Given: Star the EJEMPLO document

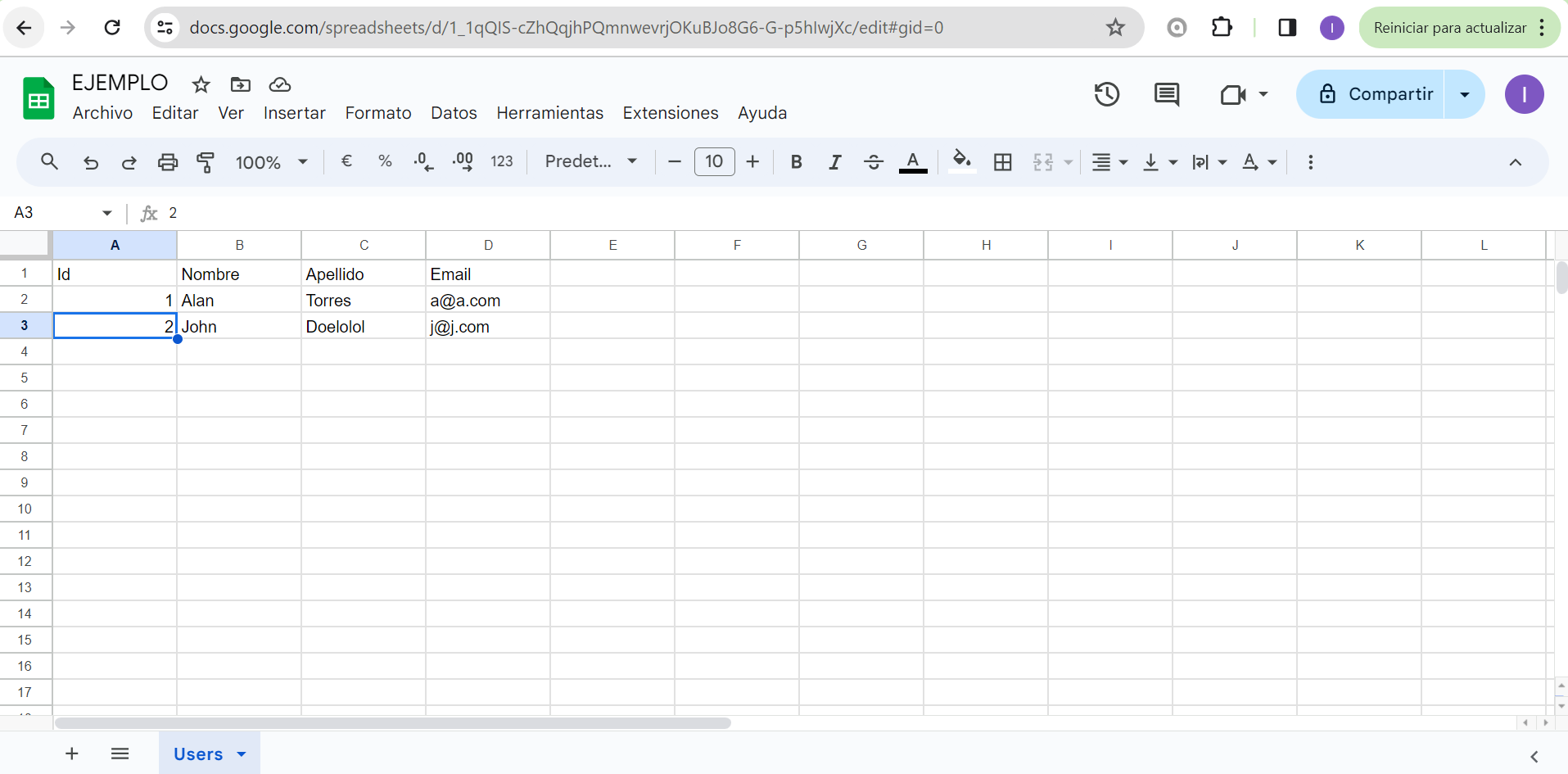Looking at the screenshot, I should (x=201, y=84).
